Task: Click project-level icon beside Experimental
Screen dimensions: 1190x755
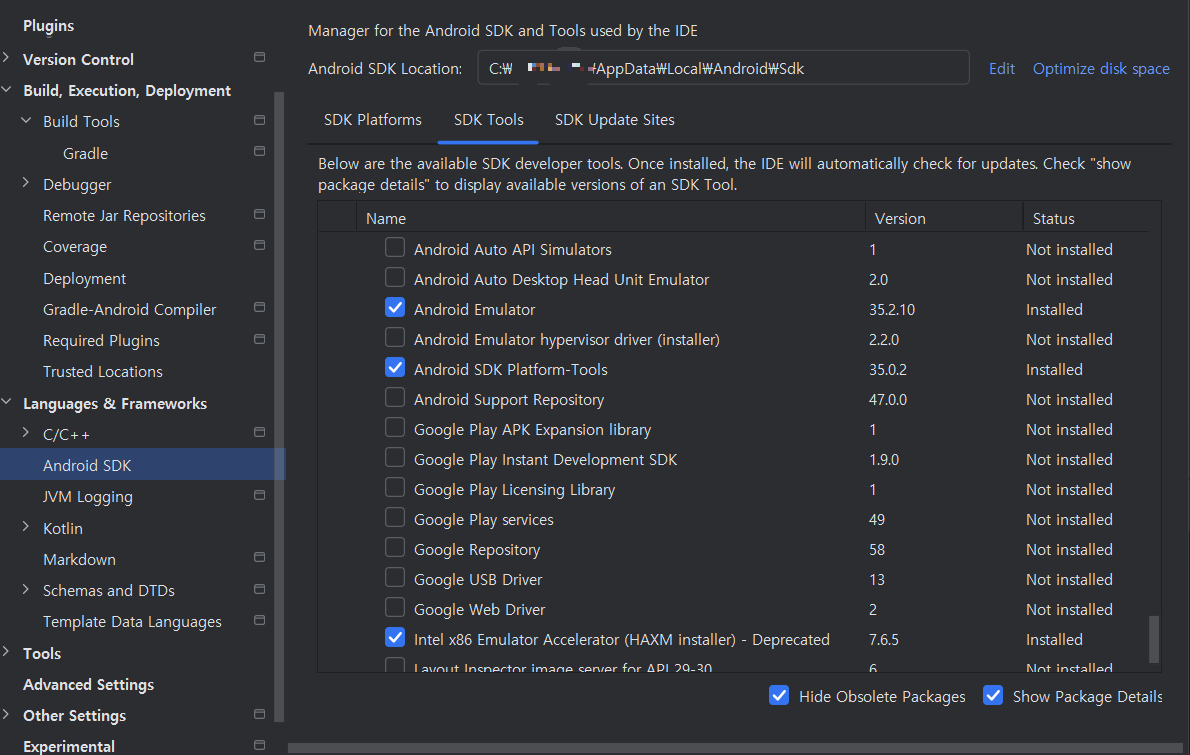Action: click(x=260, y=746)
